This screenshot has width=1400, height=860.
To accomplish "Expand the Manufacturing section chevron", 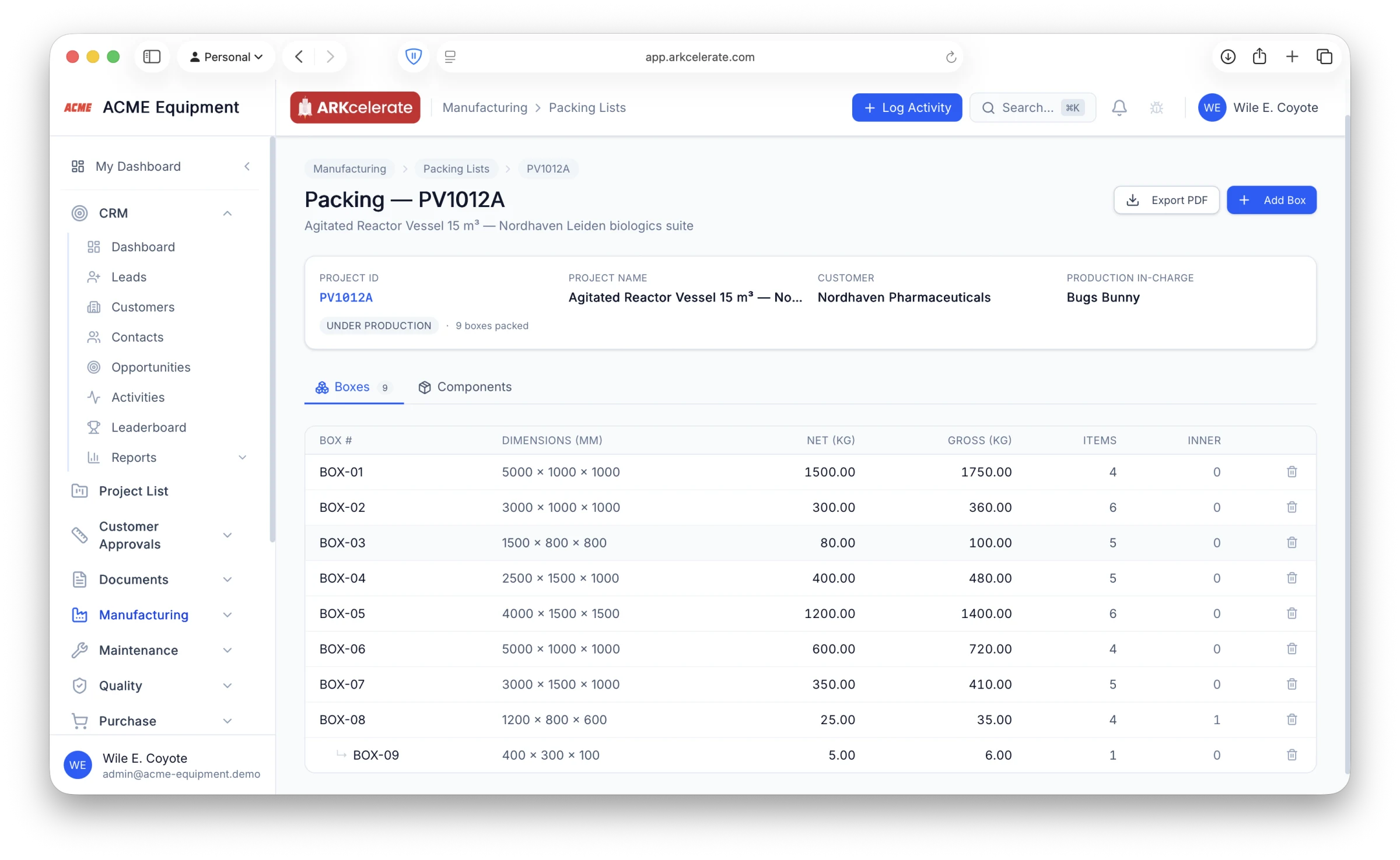I will pyautogui.click(x=228, y=615).
